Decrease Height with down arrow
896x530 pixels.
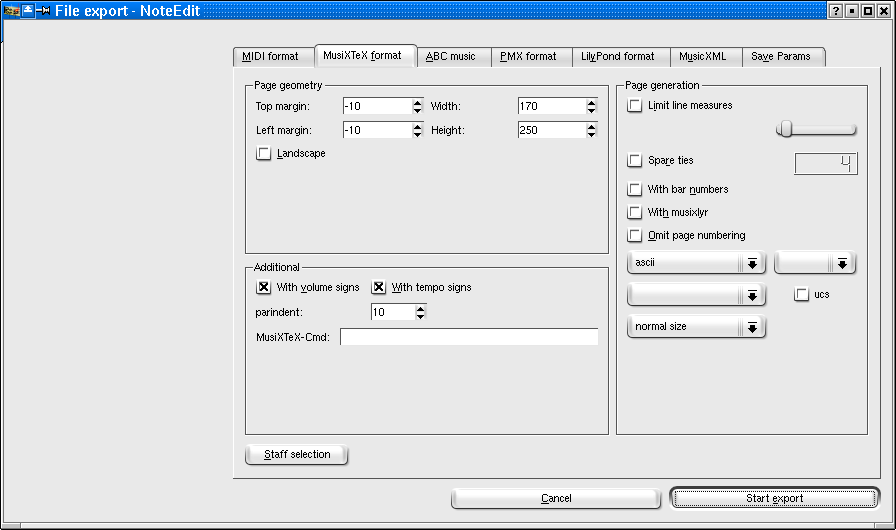click(591, 134)
